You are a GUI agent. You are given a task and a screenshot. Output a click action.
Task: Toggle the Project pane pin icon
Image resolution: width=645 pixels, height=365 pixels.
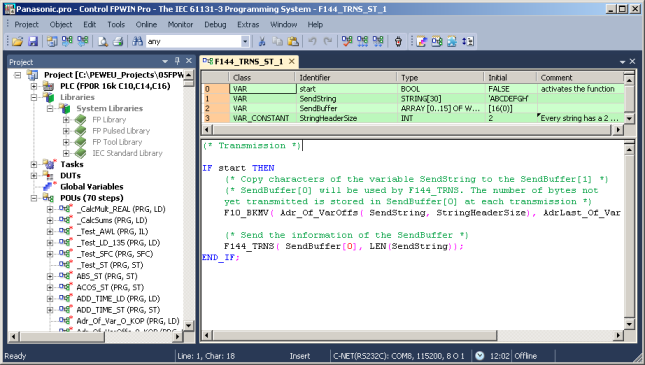[177, 61]
